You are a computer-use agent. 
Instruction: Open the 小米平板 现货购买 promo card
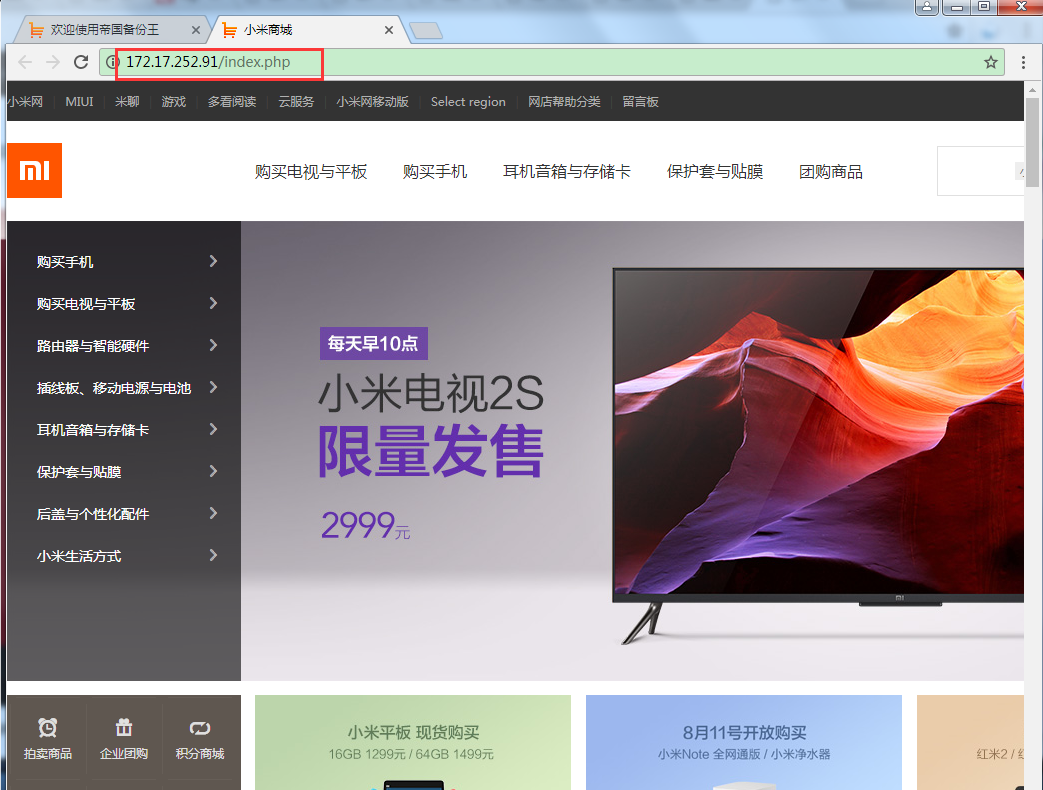tap(412, 742)
